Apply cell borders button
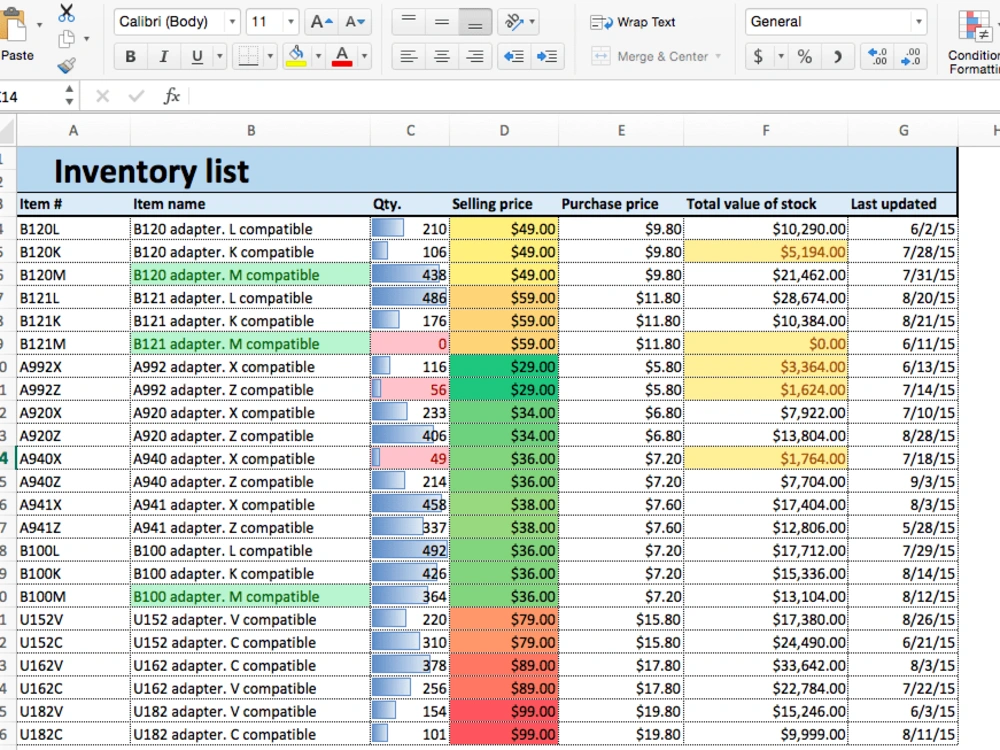This screenshot has height=750, width=1000. click(248, 57)
